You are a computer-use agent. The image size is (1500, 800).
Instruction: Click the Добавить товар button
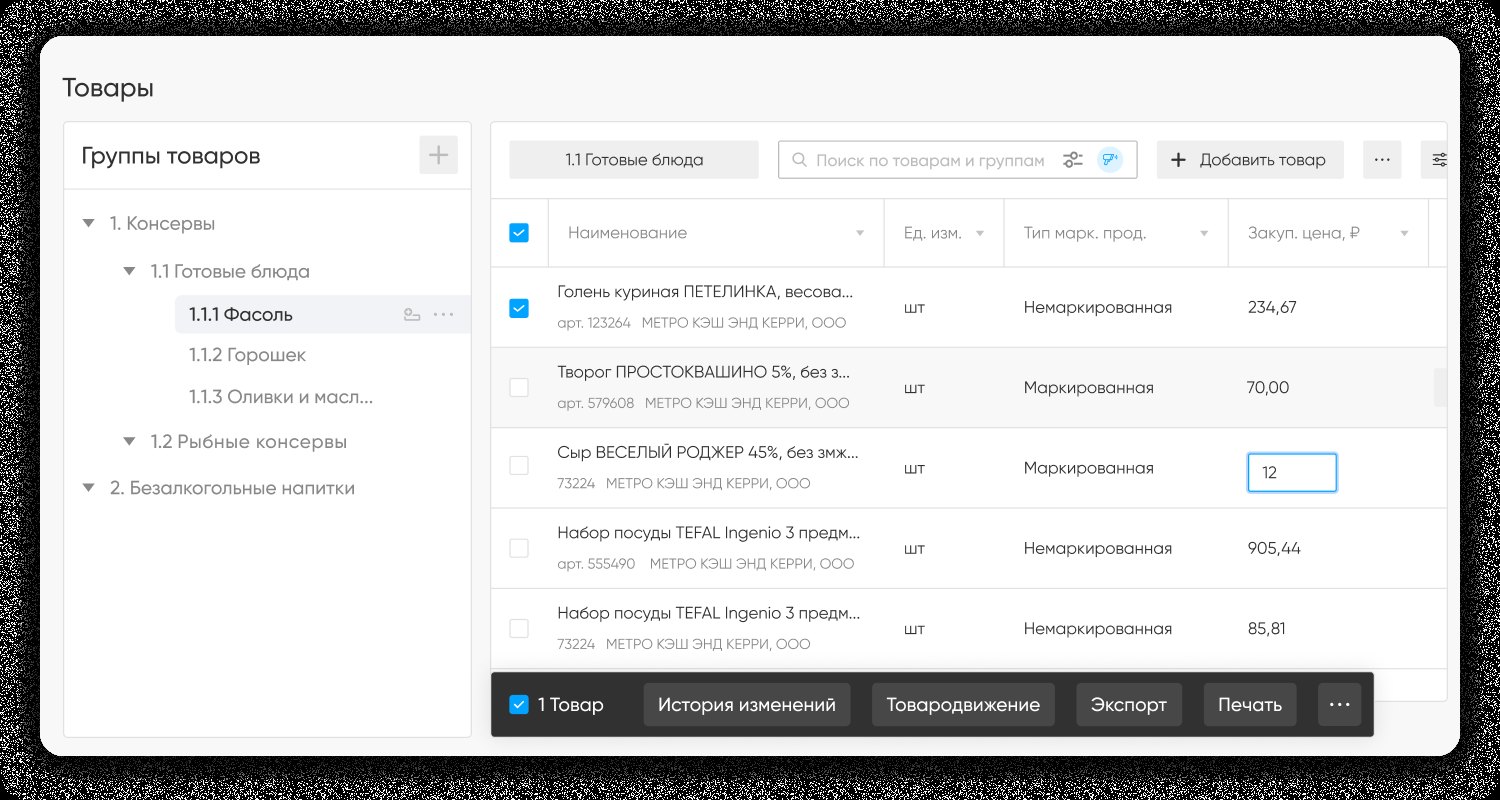[1250, 160]
